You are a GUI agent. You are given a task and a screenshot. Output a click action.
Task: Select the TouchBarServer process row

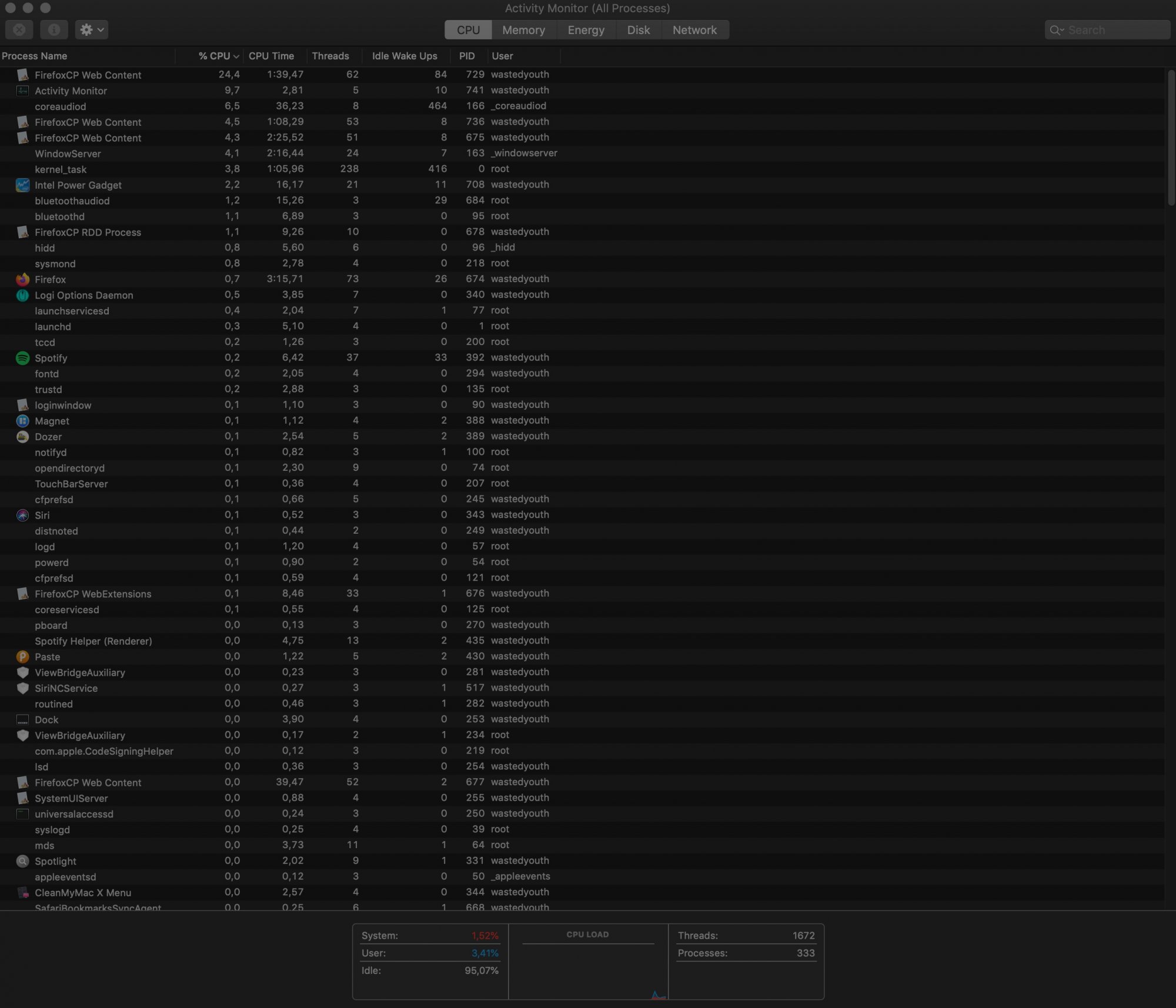582,484
